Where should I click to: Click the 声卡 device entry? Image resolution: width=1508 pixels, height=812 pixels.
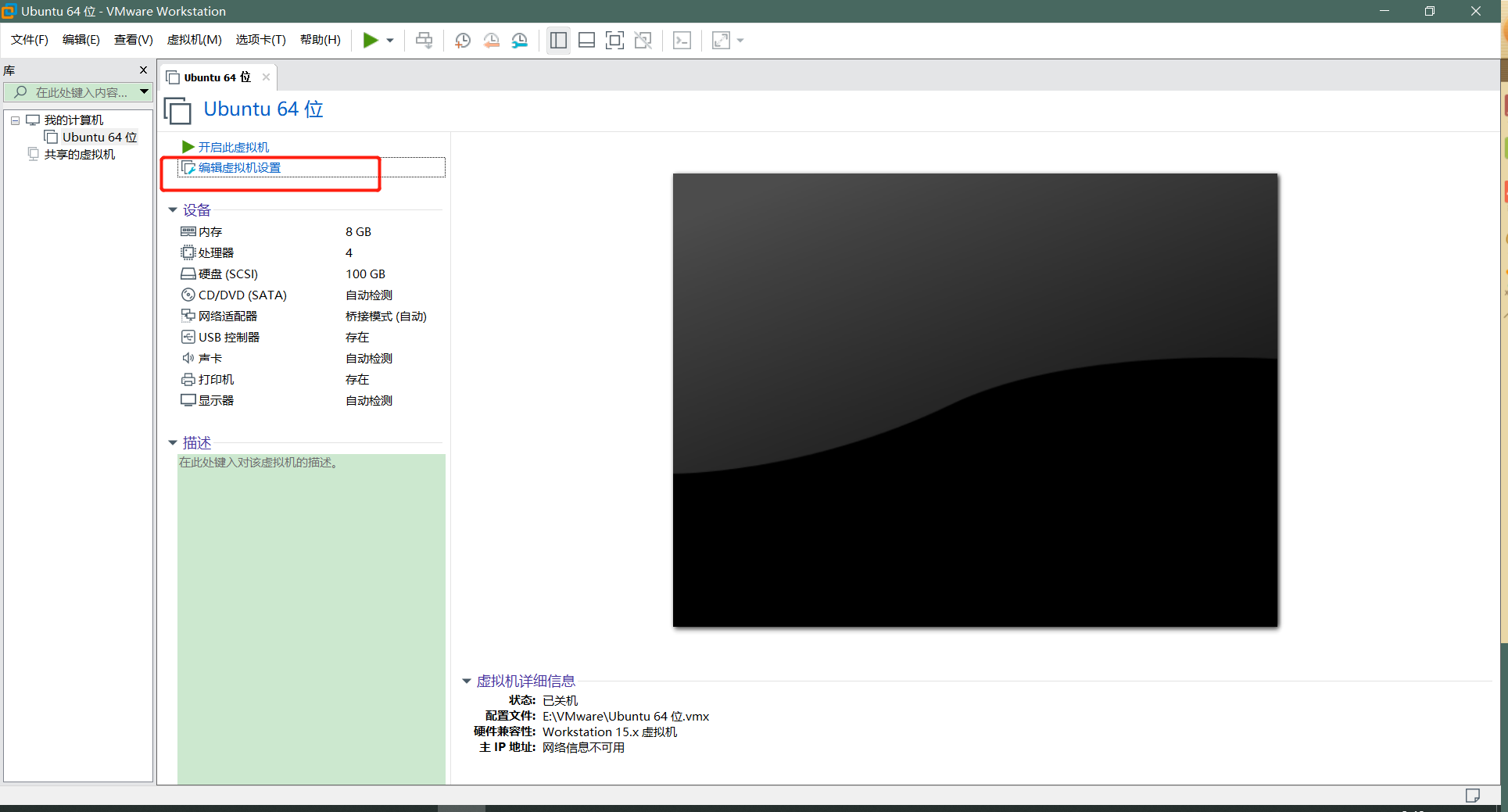(x=210, y=359)
